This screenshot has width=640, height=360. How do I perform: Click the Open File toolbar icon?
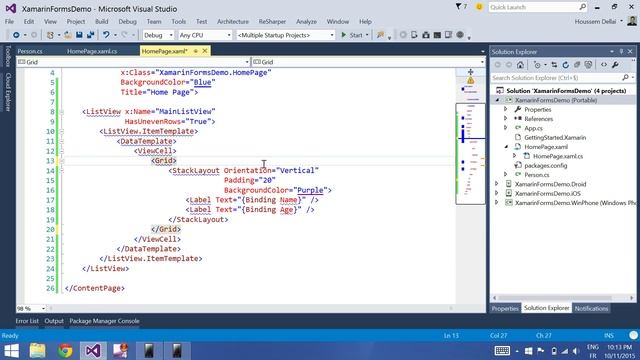pyautogui.click(x=67, y=35)
